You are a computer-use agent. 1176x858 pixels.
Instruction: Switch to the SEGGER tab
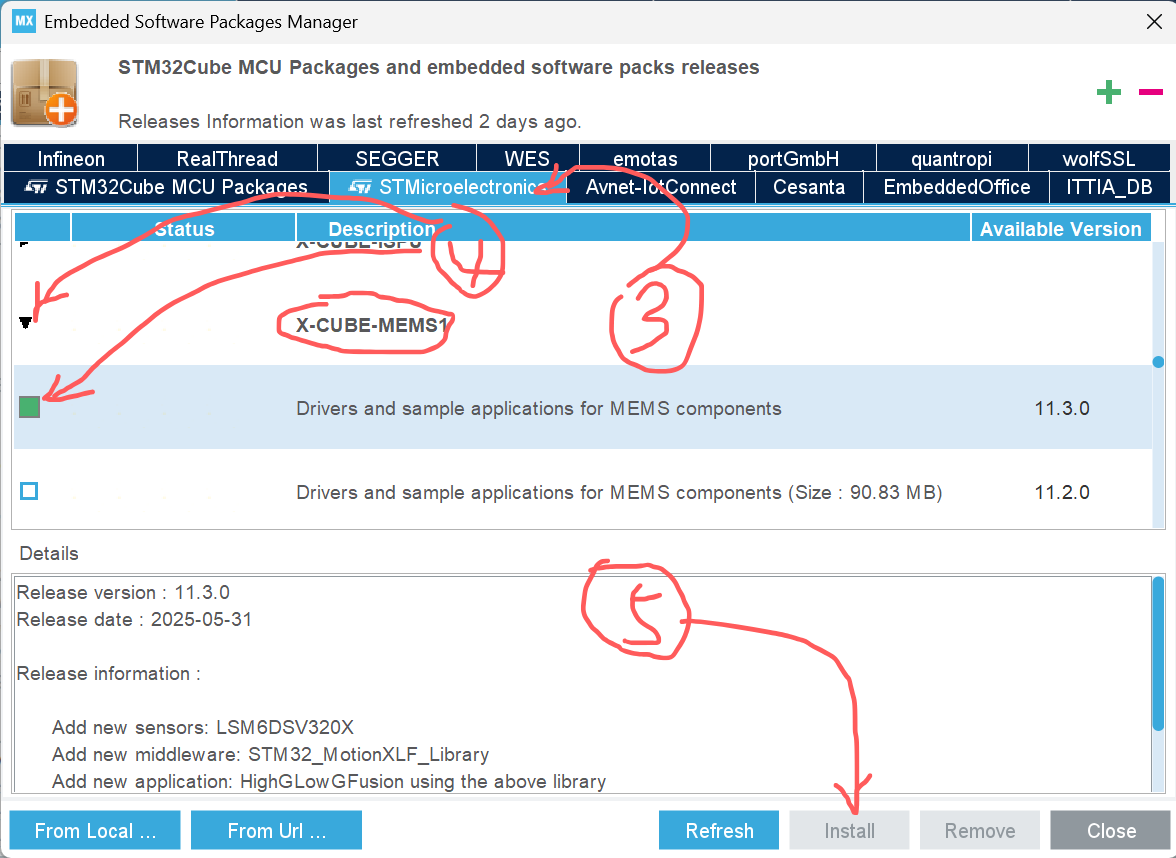(x=397, y=158)
